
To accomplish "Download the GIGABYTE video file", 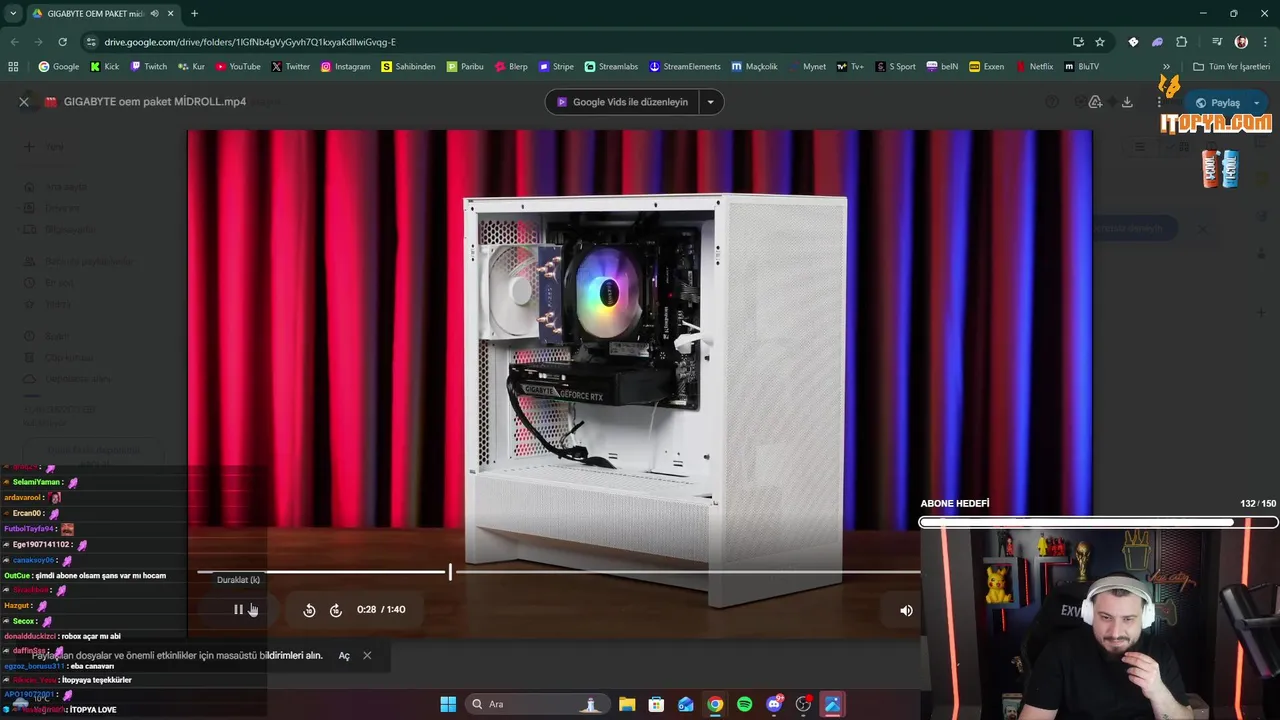I will [1127, 102].
